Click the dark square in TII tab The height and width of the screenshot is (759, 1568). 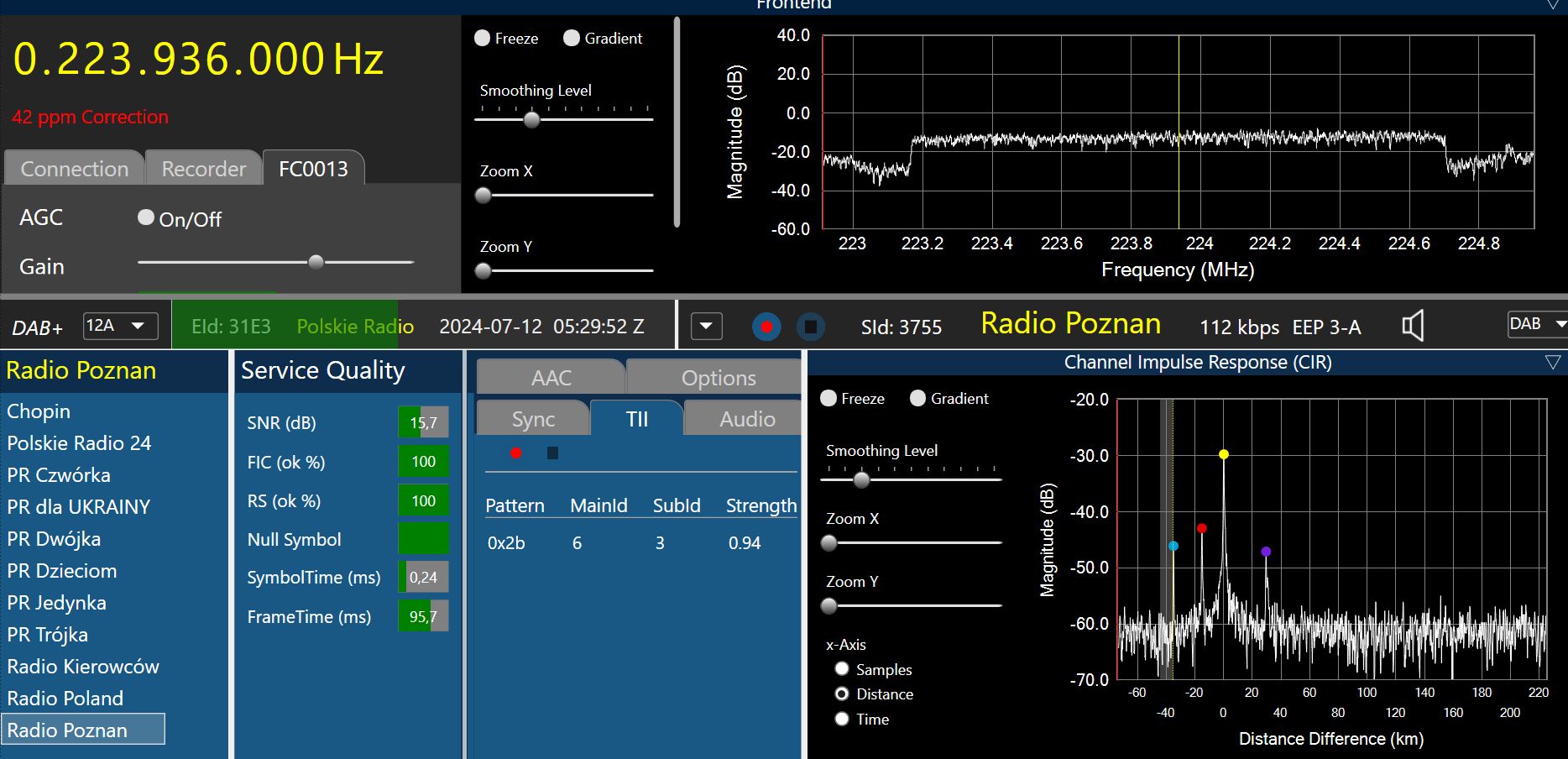click(552, 453)
